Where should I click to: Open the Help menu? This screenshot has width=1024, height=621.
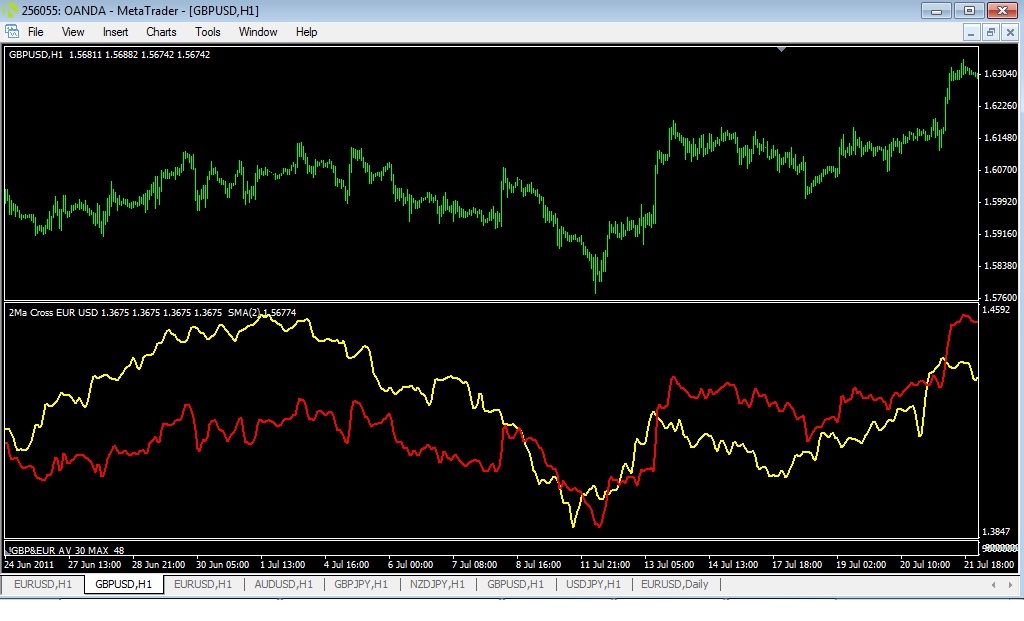click(x=306, y=32)
